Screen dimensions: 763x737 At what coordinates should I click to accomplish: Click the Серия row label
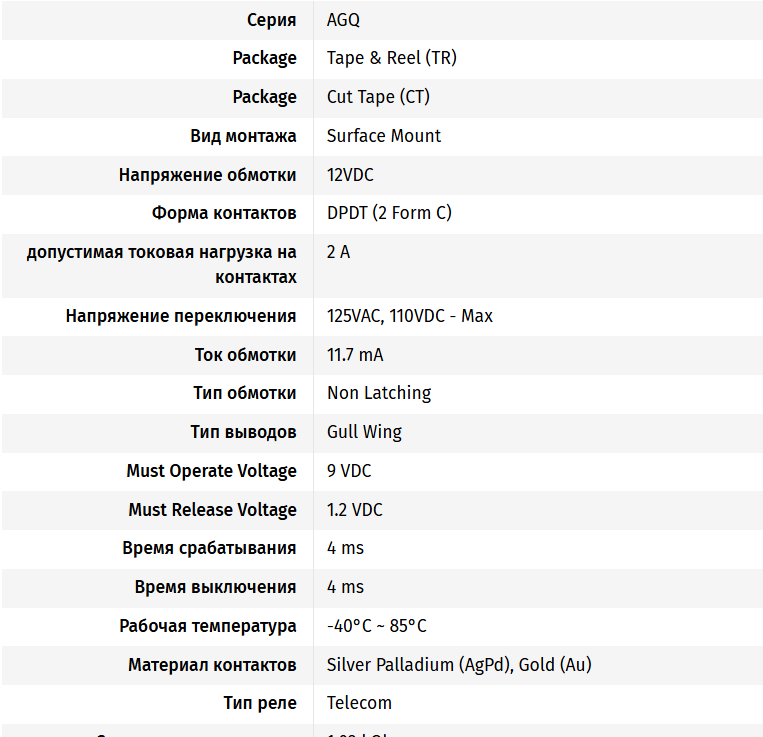pos(271,20)
